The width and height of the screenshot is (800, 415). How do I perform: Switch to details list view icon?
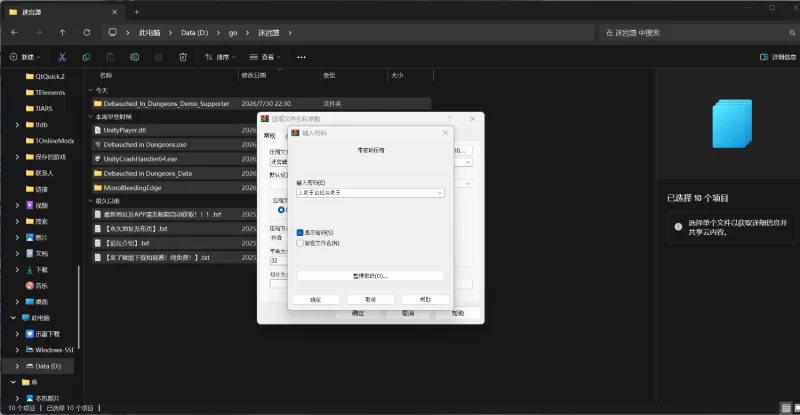click(786, 408)
